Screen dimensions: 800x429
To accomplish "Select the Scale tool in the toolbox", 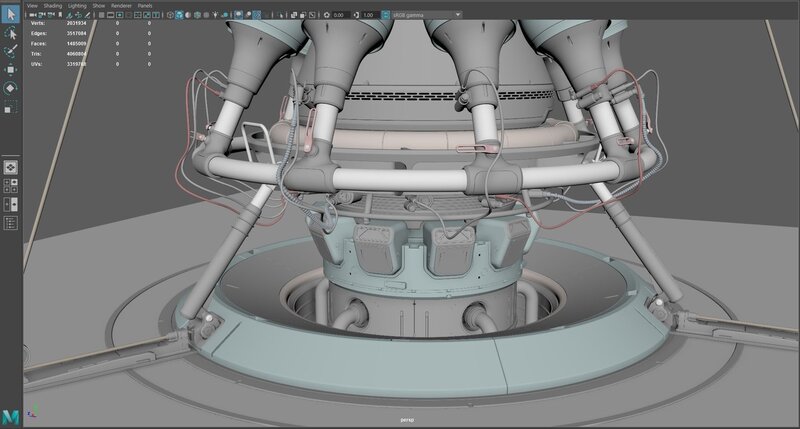I will [11, 107].
